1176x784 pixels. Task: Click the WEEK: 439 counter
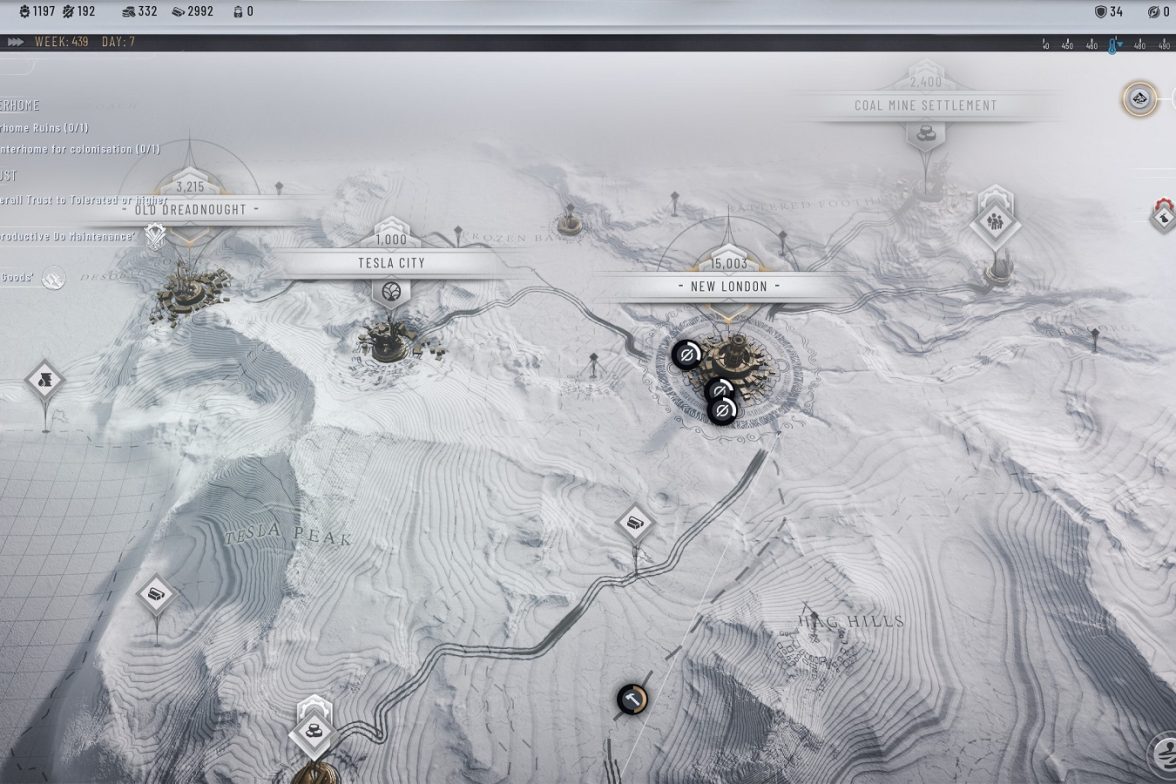click(x=62, y=42)
